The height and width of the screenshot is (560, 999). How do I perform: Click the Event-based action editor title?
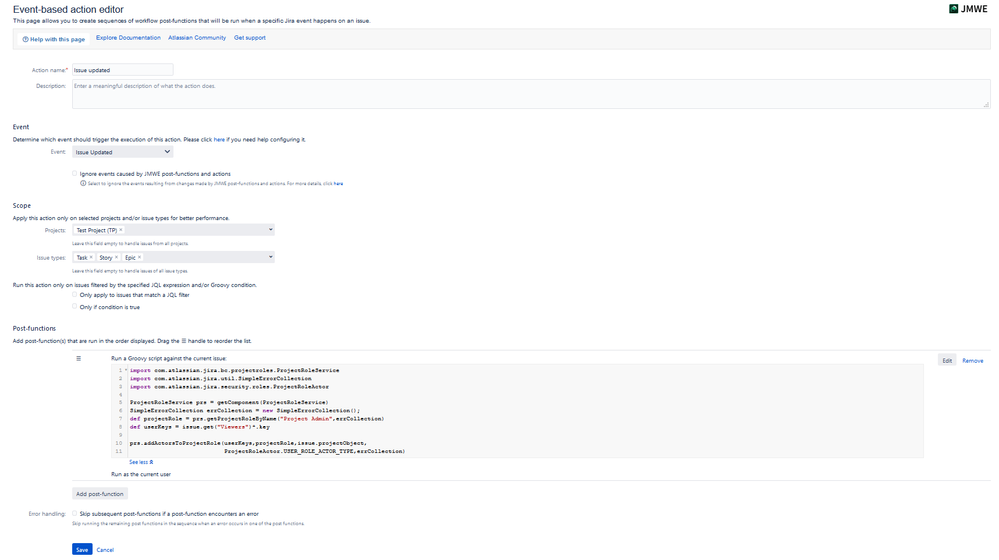point(68,10)
